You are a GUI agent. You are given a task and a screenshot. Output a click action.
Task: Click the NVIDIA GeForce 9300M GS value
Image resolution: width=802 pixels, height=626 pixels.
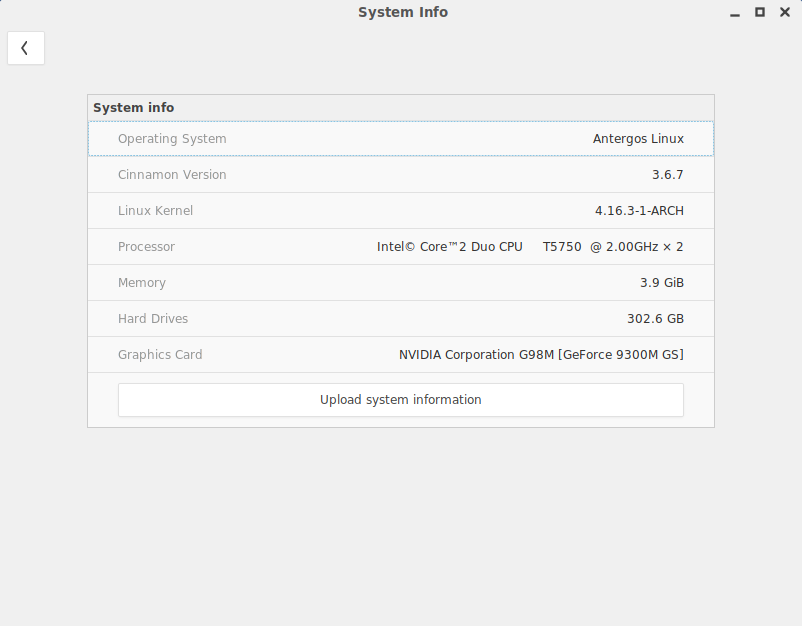tap(541, 354)
